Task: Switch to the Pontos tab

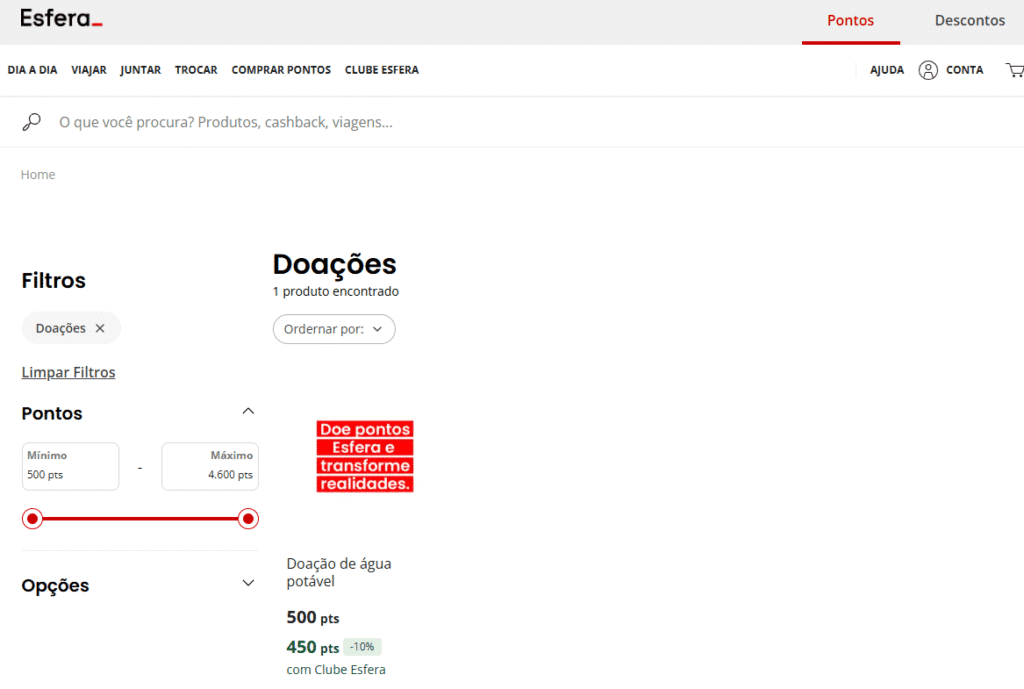Action: coord(850,21)
